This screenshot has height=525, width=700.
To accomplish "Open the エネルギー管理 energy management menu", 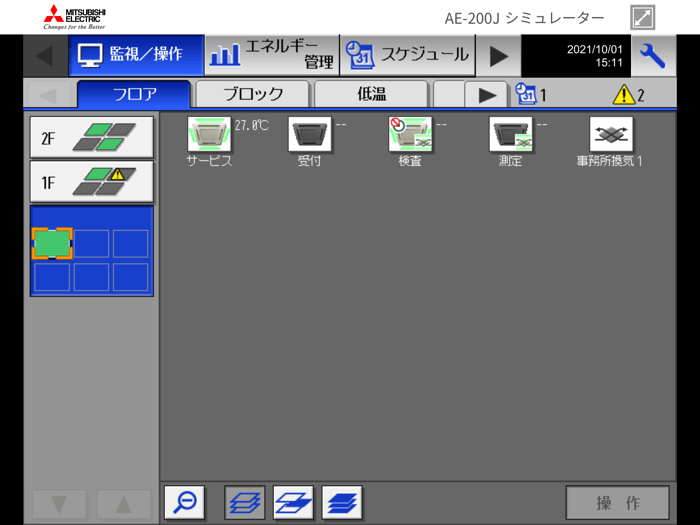I will pyautogui.click(x=272, y=55).
